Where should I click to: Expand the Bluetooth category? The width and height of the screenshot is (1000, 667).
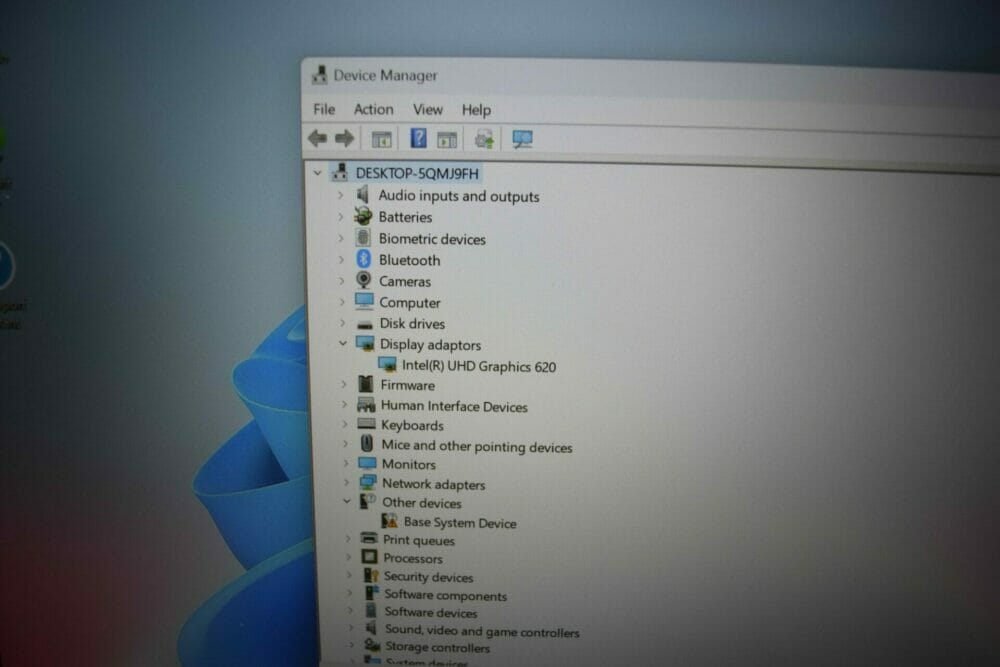pos(342,260)
